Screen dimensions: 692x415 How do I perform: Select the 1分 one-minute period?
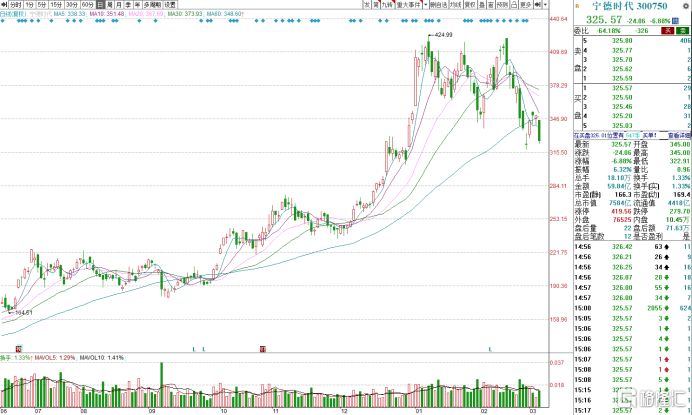pos(29,4)
